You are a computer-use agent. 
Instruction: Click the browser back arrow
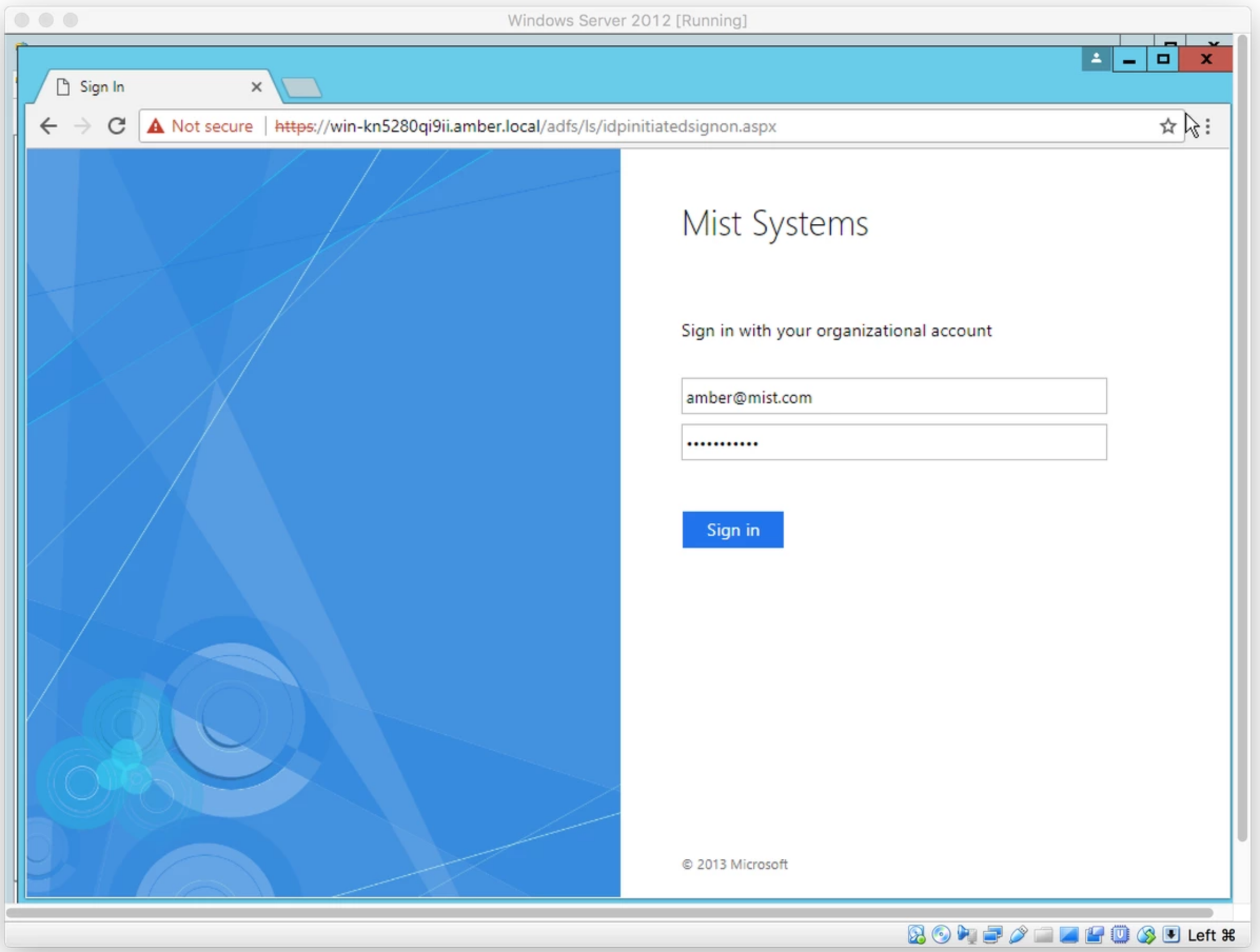click(49, 126)
